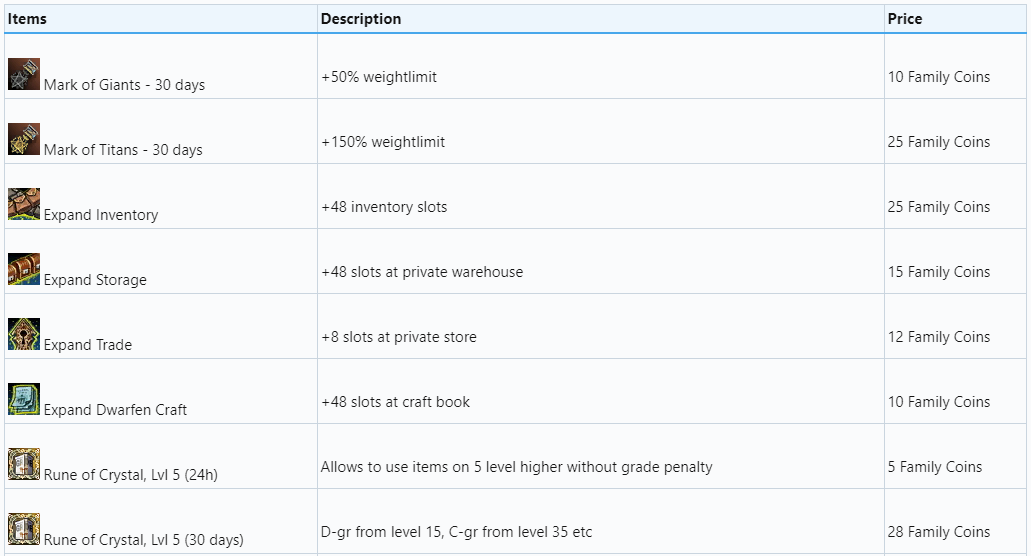The height and width of the screenshot is (556, 1031).
Task: Click the Mark of Giants item name
Action: (124, 85)
